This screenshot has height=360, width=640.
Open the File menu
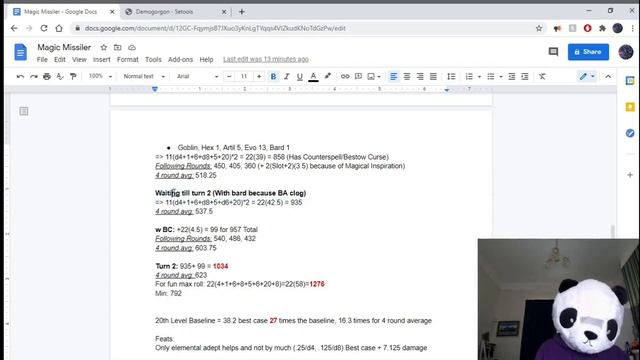pyautogui.click(x=42, y=60)
